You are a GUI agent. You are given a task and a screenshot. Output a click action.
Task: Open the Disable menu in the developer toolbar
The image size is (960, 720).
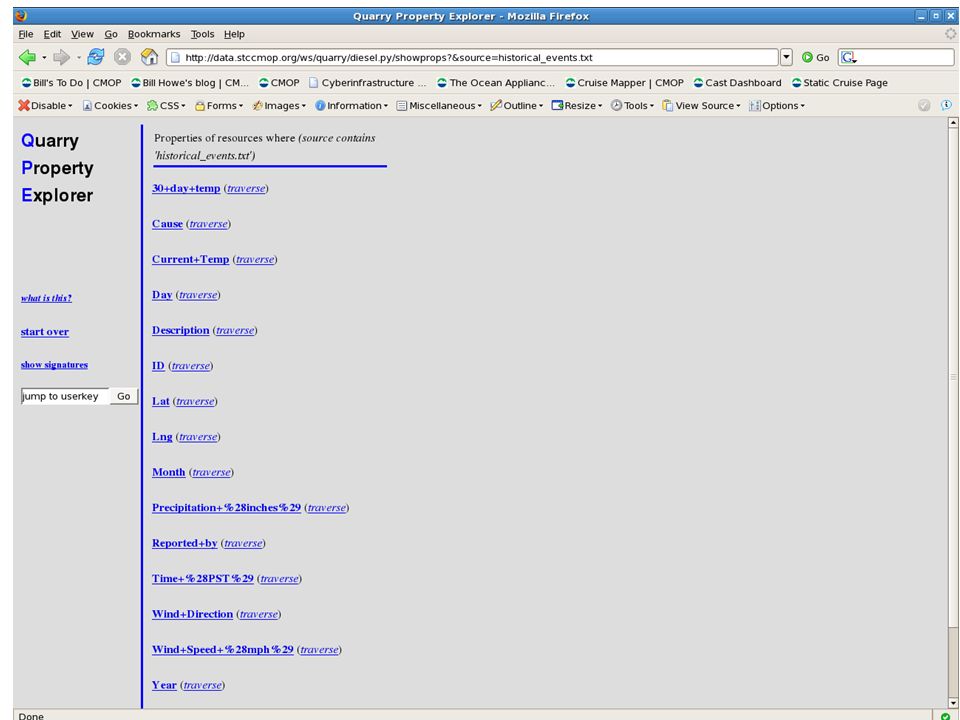(45, 106)
